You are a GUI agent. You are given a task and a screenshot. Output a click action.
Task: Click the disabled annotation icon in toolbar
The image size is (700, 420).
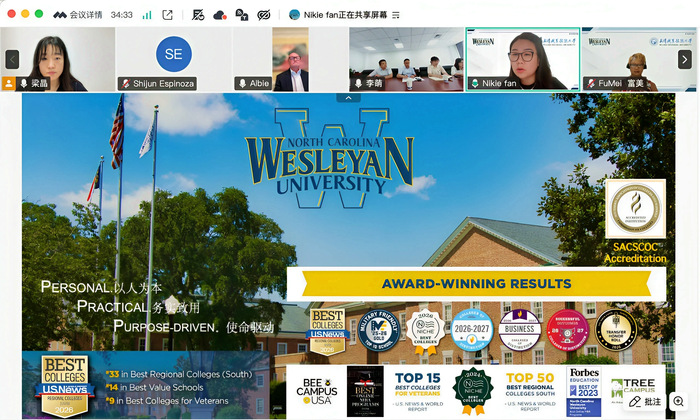[198, 15]
